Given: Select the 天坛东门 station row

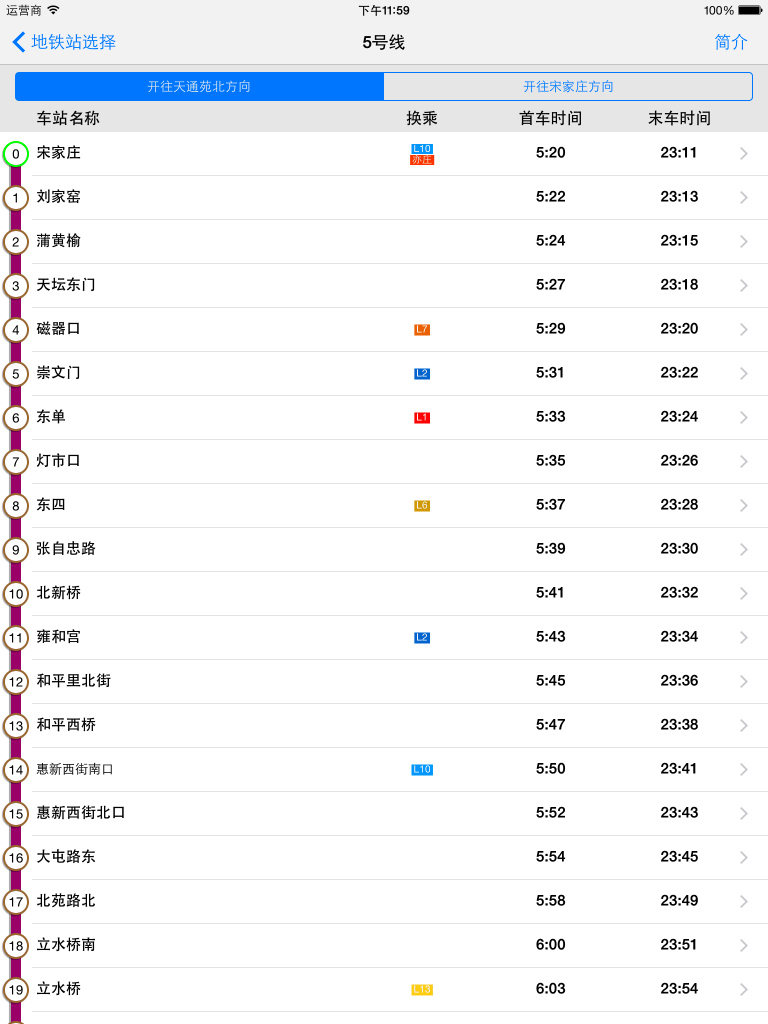Looking at the screenshot, I should 384,285.
